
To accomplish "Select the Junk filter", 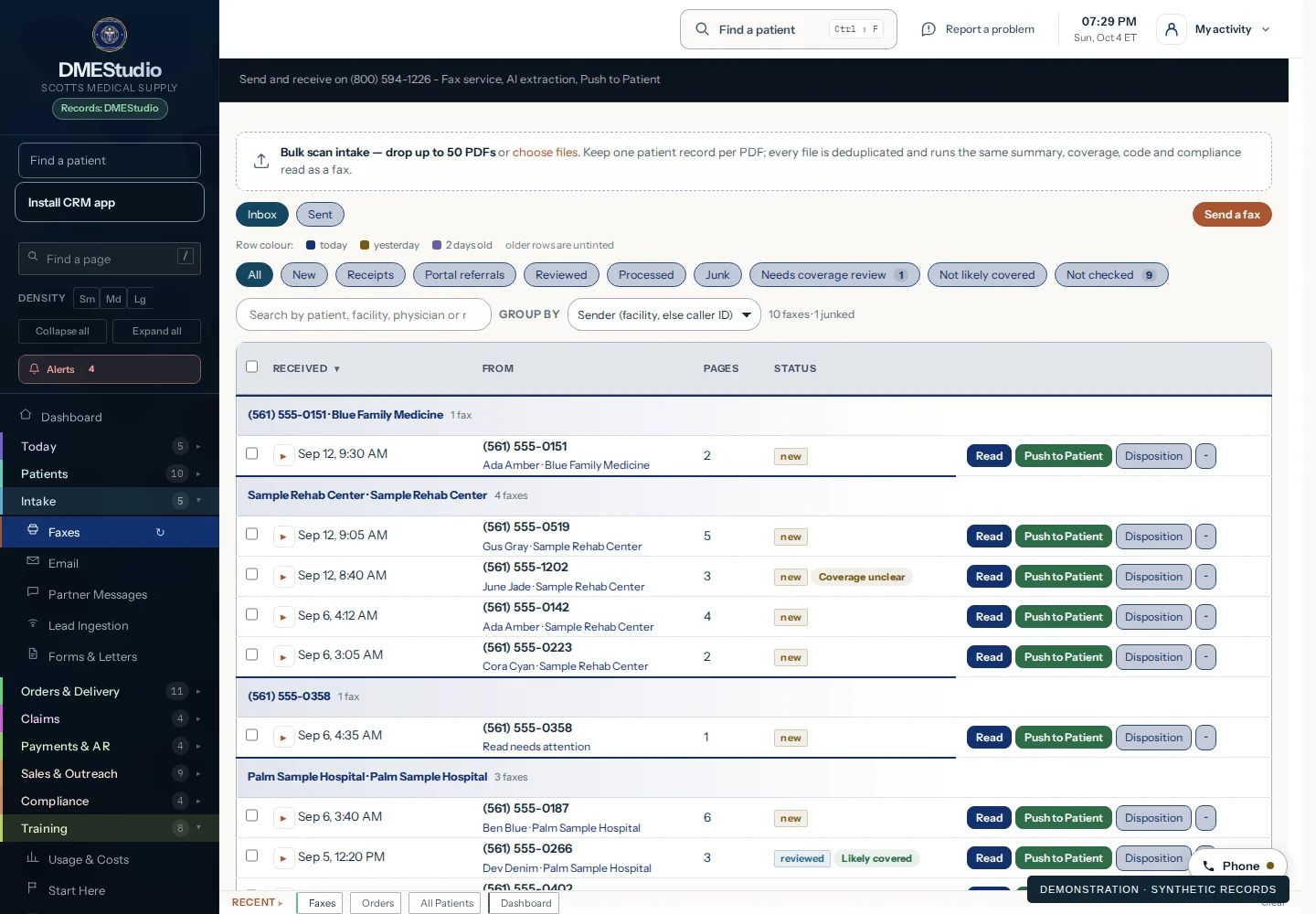I will pos(717,275).
